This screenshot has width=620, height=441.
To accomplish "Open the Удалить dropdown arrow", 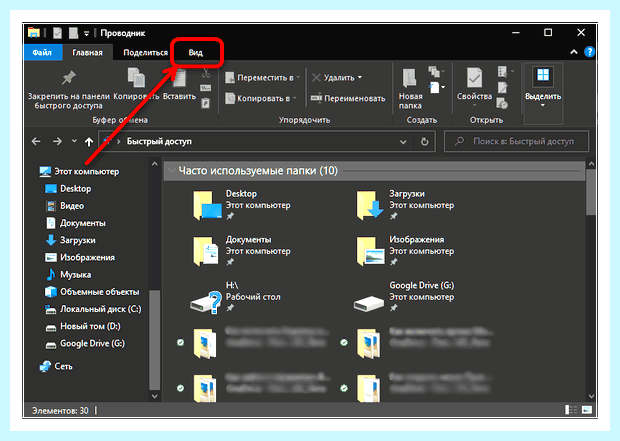I will pyautogui.click(x=360, y=78).
